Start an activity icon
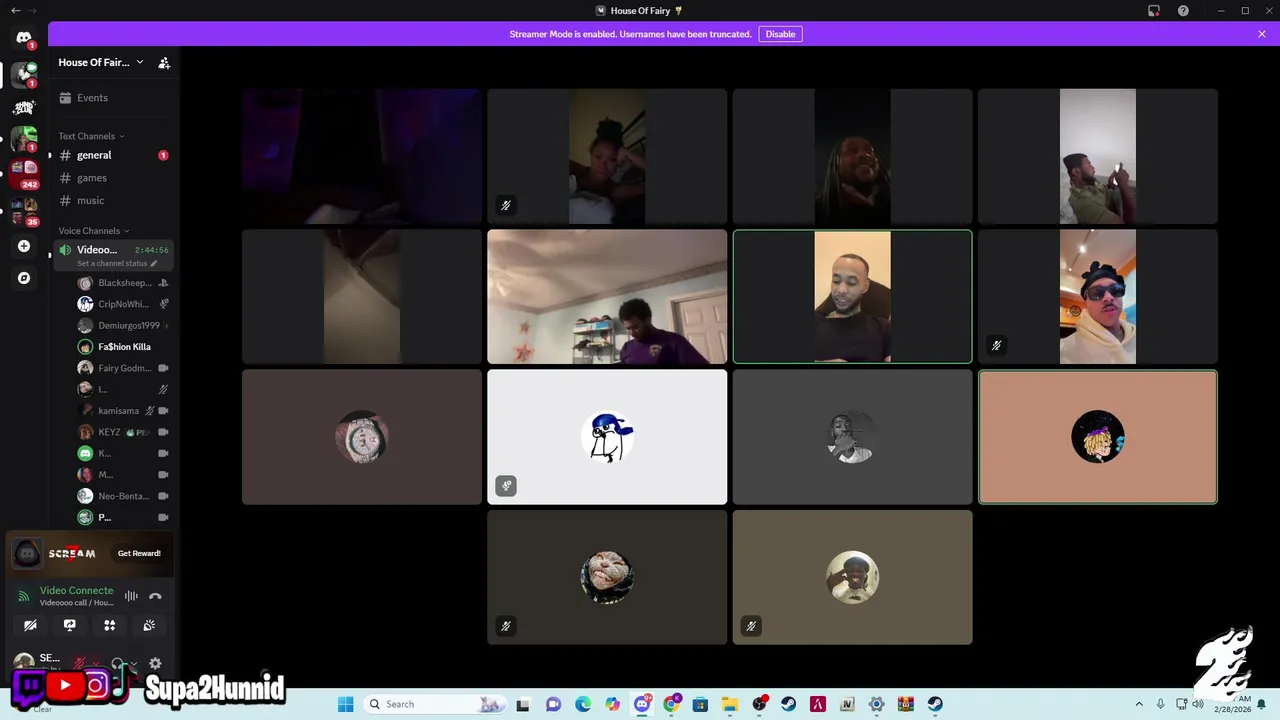1280x720 pixels. (x=109, y=625)
